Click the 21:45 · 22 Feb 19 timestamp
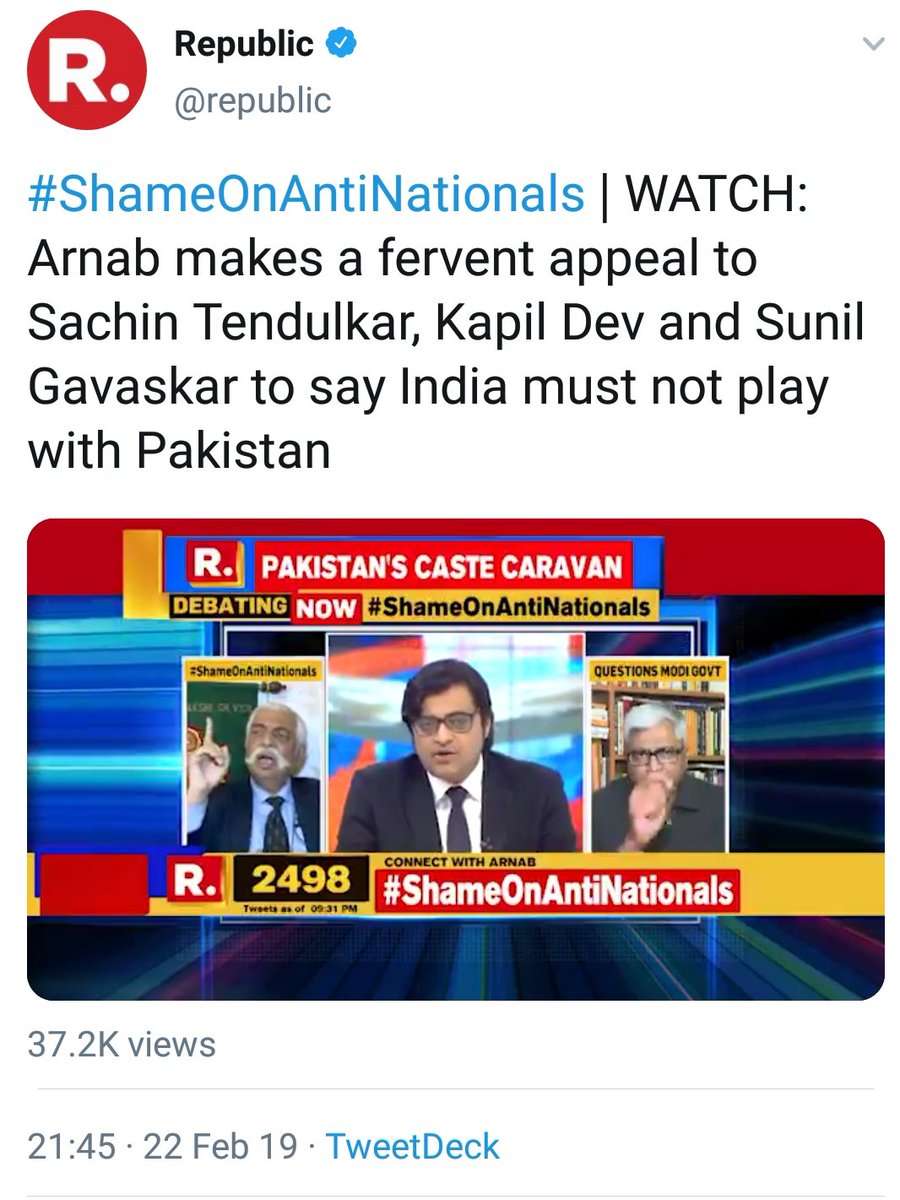Viewport: 900px width, 1200px height. click(x=165, y=1146)
